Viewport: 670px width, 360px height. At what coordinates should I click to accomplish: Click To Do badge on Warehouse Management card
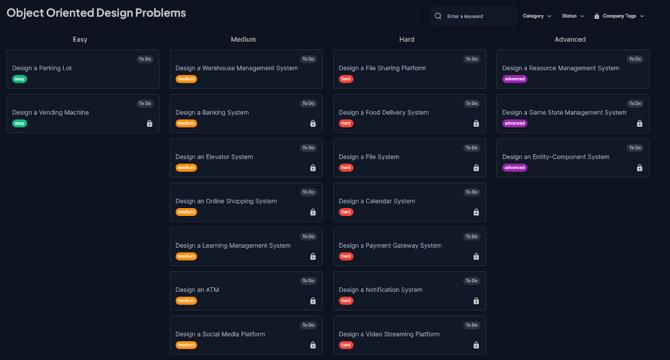point(308,59)
